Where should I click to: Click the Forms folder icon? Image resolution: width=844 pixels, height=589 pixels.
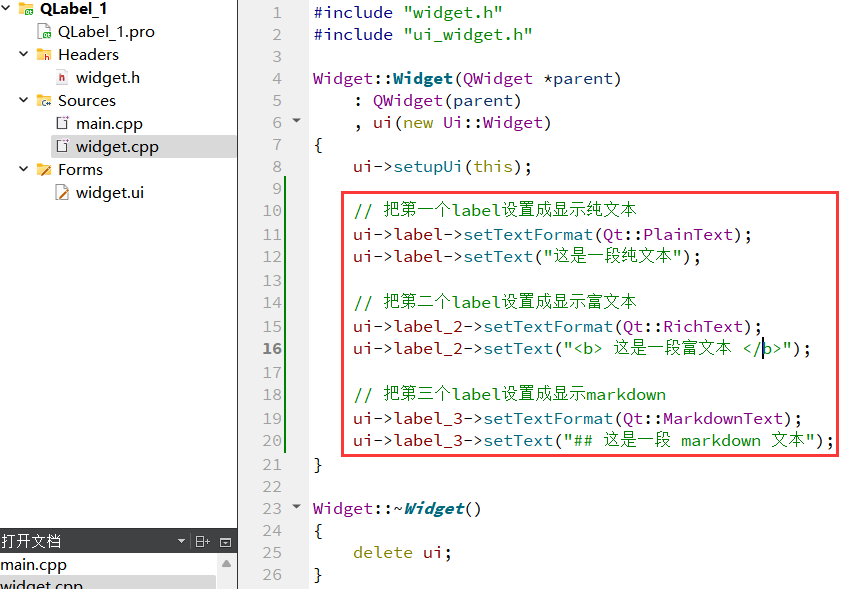click(44, 170)
